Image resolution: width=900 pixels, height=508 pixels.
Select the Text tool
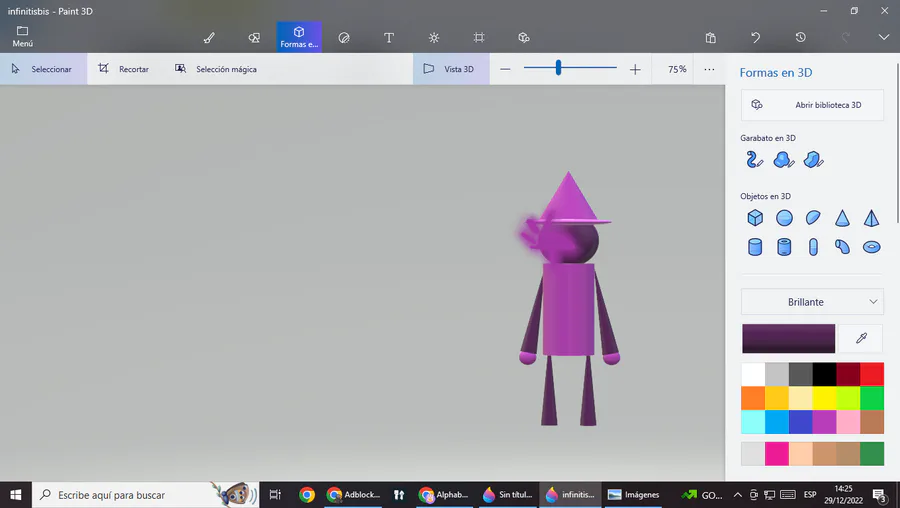coord(389,38)
